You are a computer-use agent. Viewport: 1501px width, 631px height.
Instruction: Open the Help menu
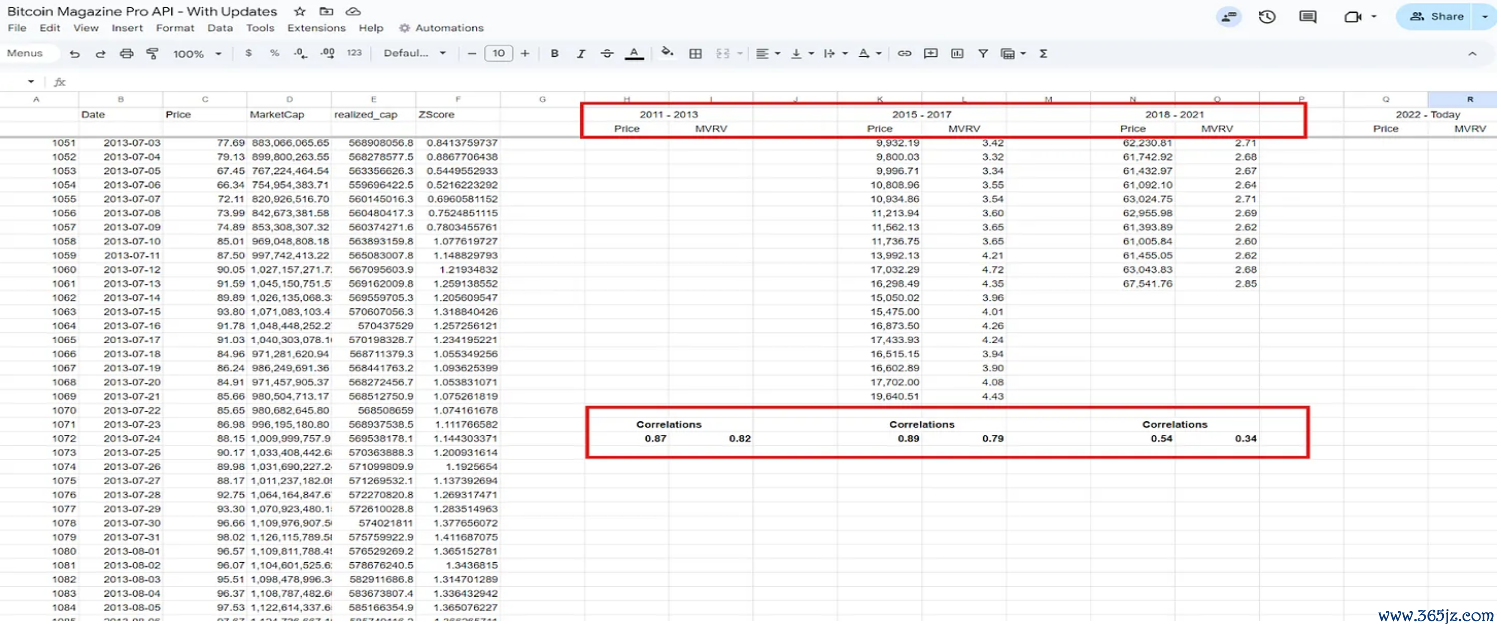[x=371, y=28]
